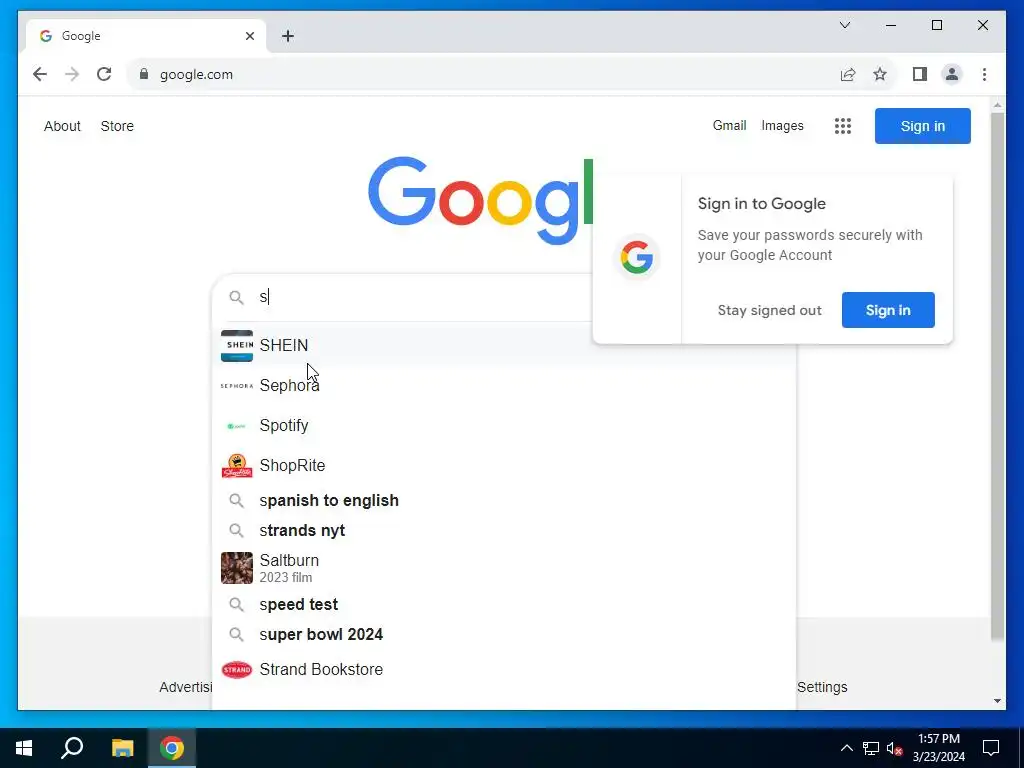View site info via the padlock icon
Image resolution: width=1024 pixels, height=768 pixels.
144,74
